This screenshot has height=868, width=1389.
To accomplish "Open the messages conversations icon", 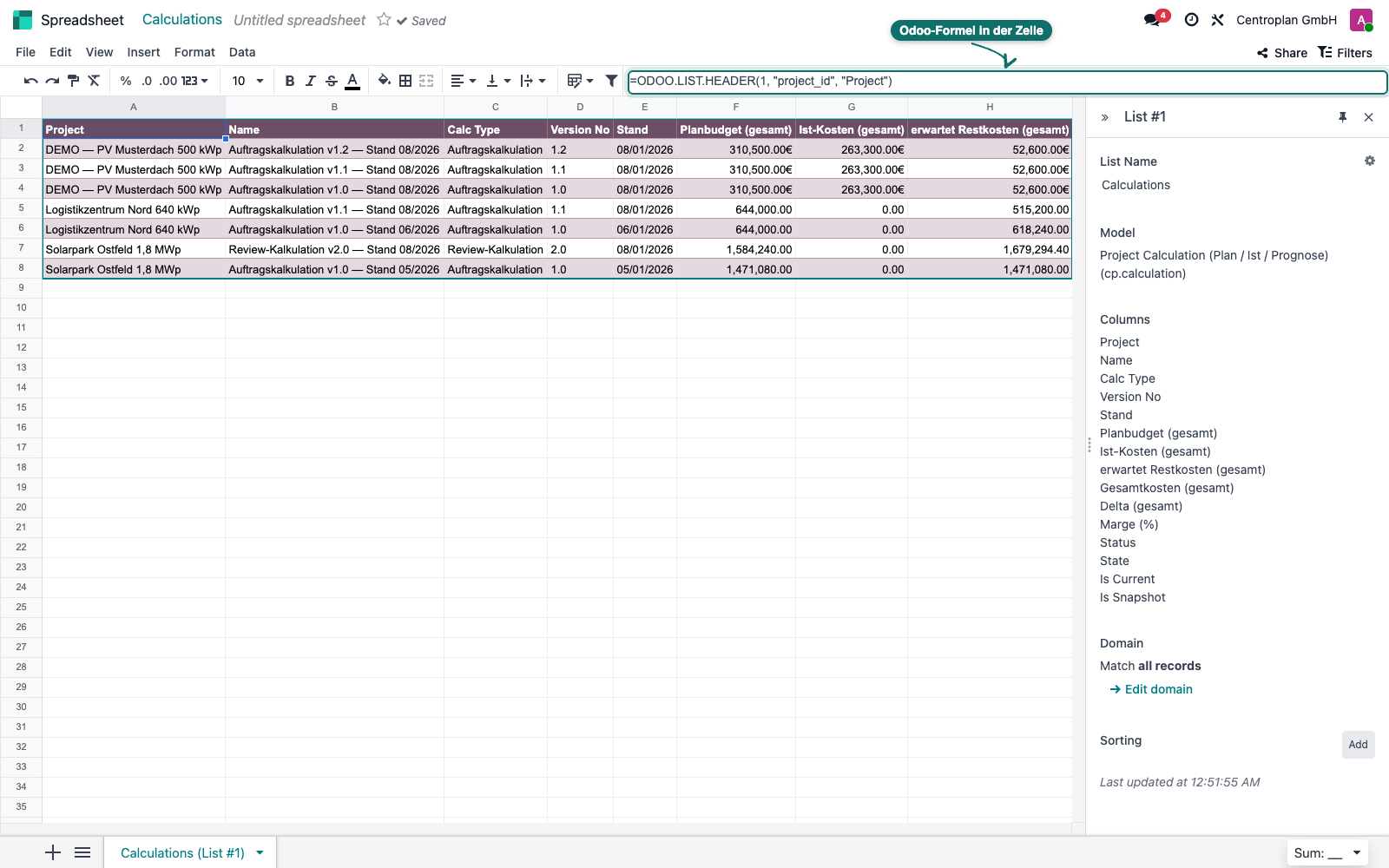I will 1152,19.
